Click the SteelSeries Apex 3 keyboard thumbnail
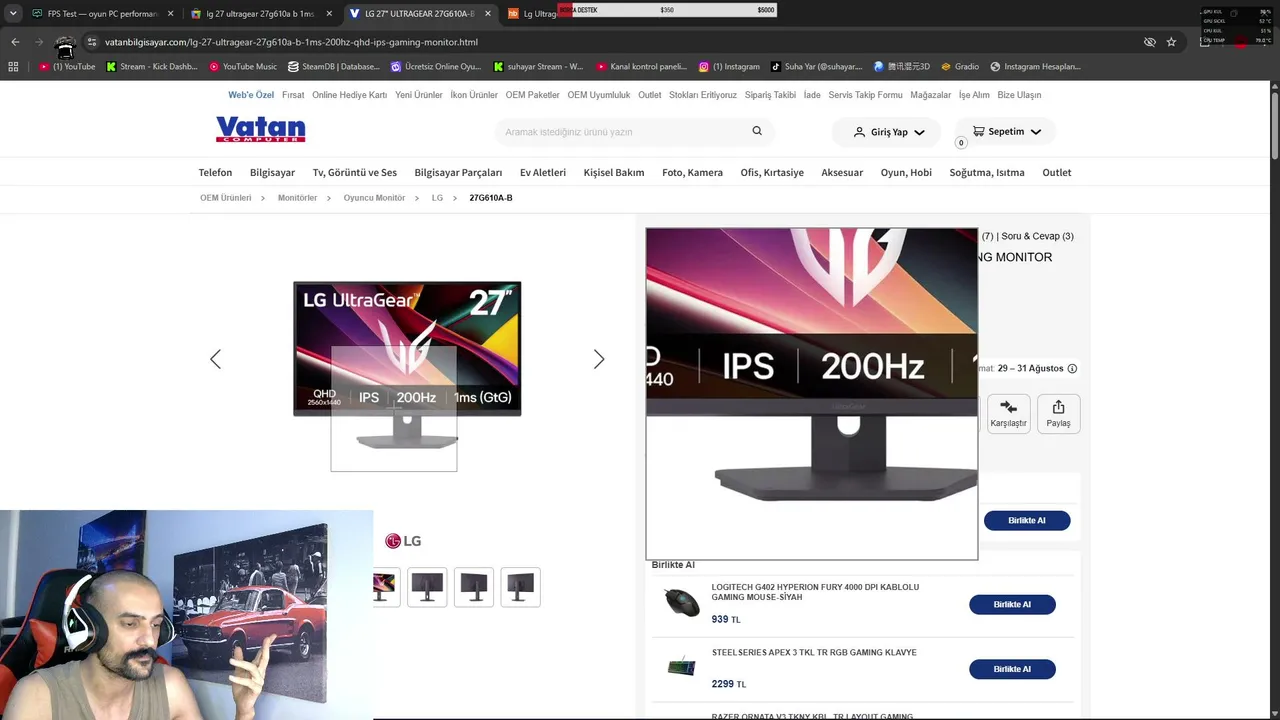This screenshot has height=720, width=1280. [x=682, y=666]
